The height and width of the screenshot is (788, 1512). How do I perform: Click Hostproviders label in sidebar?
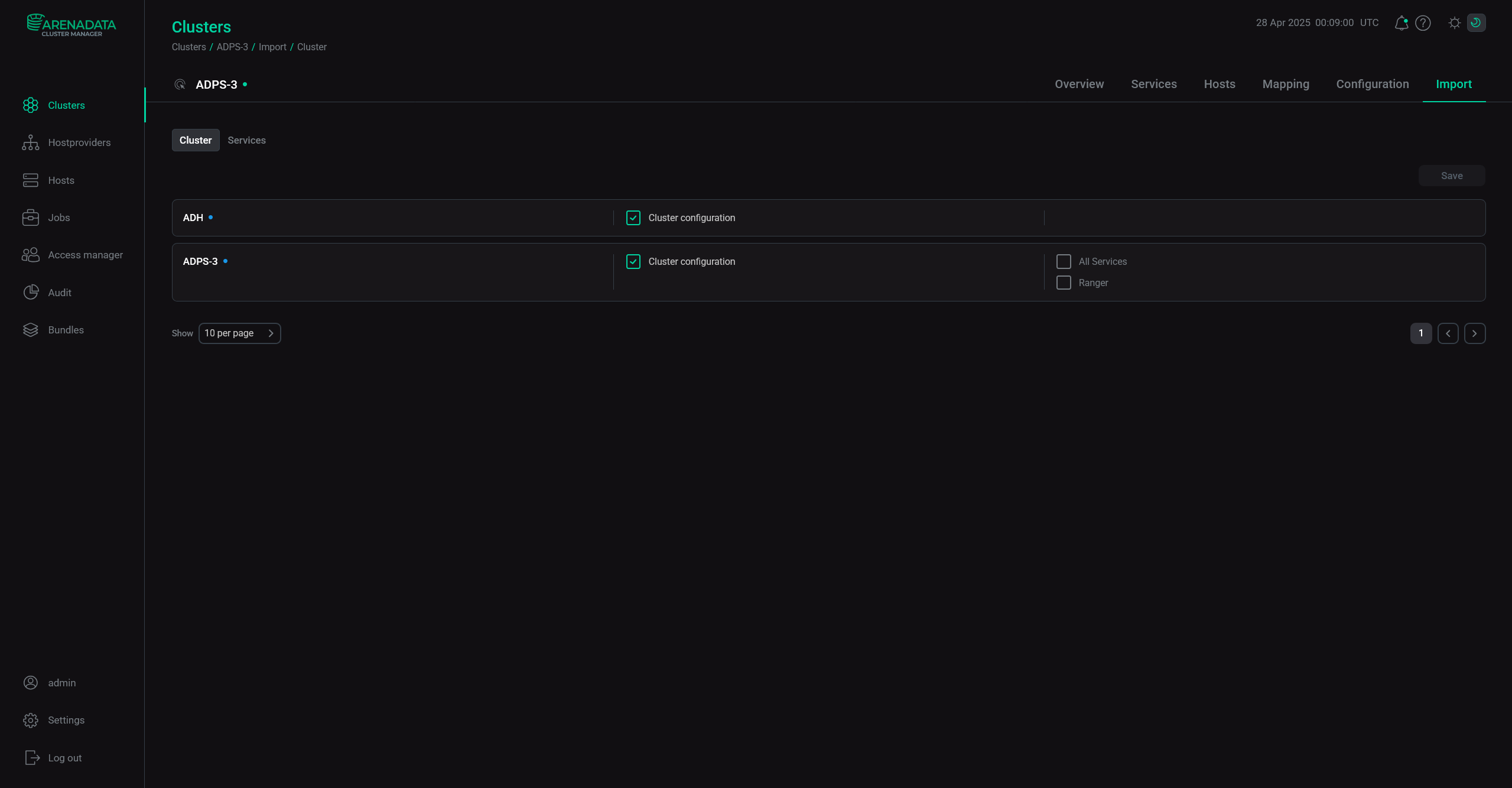pyautogui.click(x=80, y=142)
